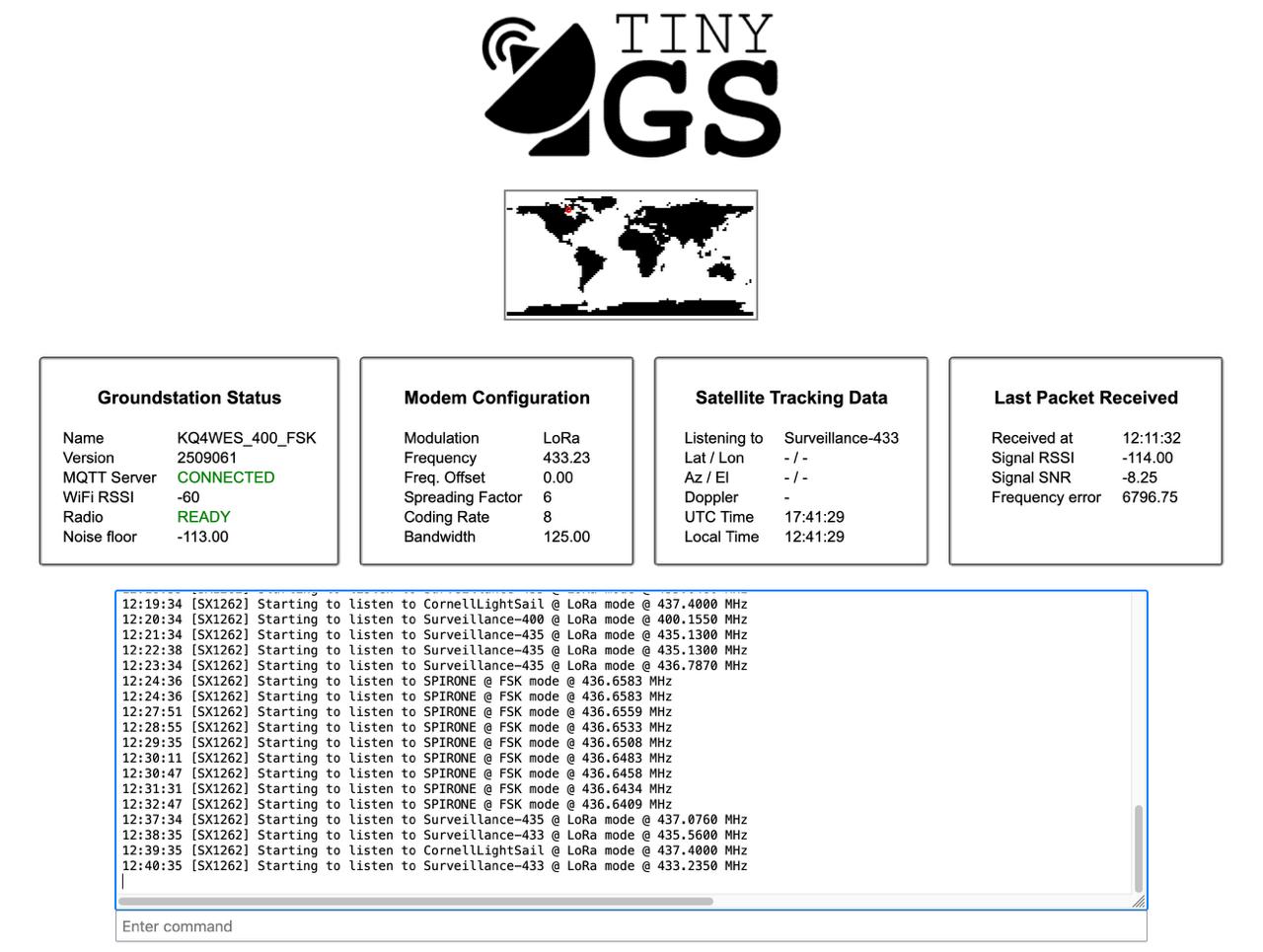The width and height of the screenshot is (1263, 952).
Task: Click the Frequency error value 6796.75
Action: [x=1150, y=497]
